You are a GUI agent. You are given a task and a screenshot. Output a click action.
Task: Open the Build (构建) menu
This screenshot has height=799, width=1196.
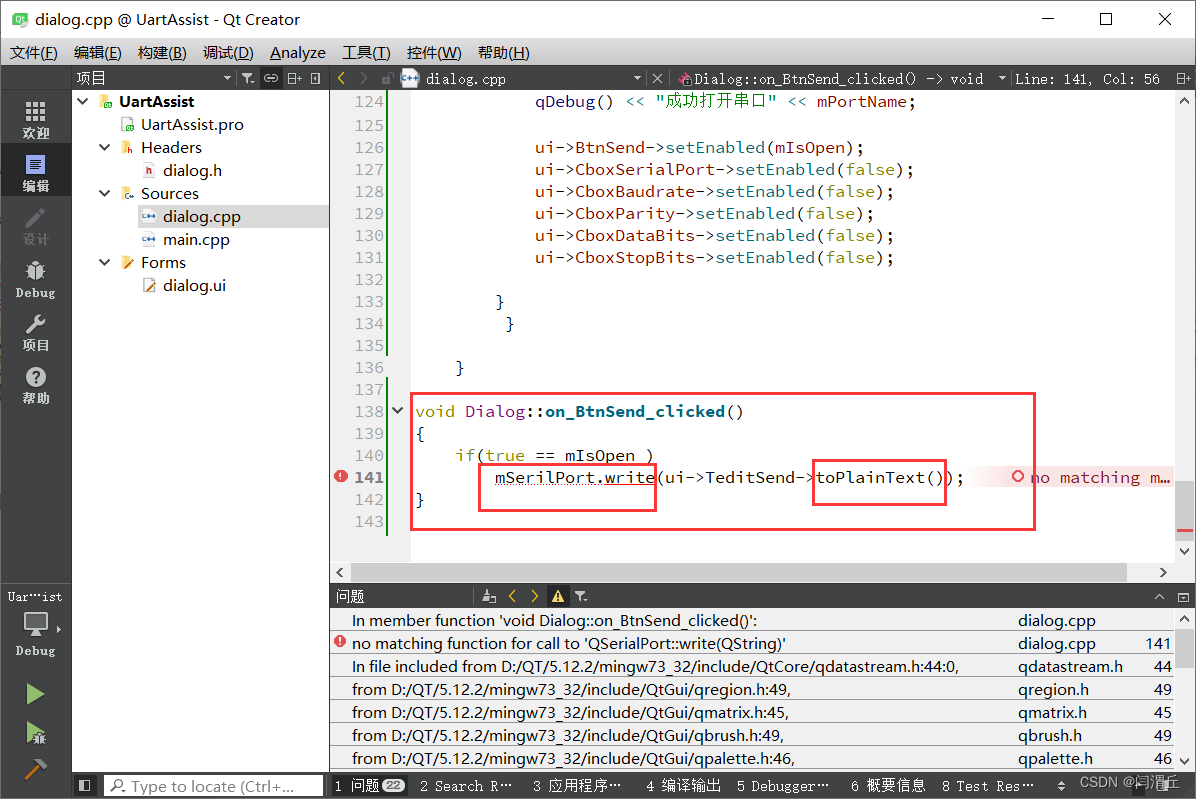(162, 53)
